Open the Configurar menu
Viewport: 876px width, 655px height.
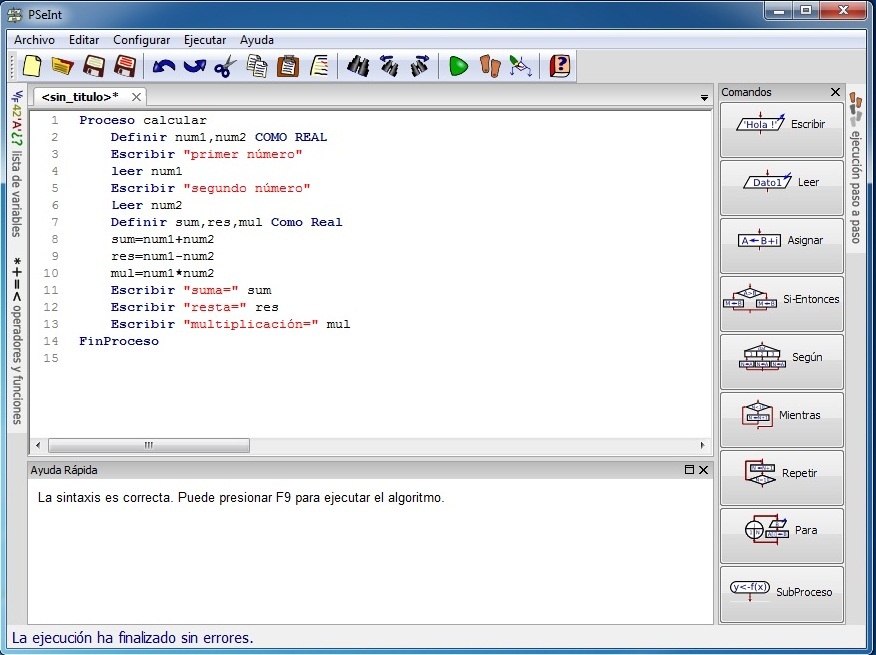pyautogui.click(x=141, y=40)
